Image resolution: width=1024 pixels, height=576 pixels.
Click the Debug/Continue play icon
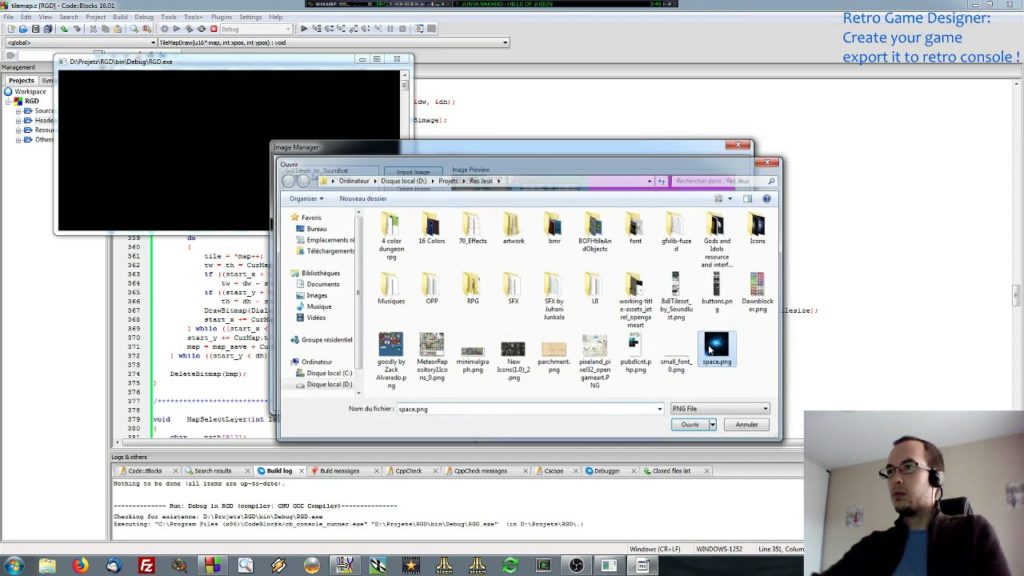(304, 29)
